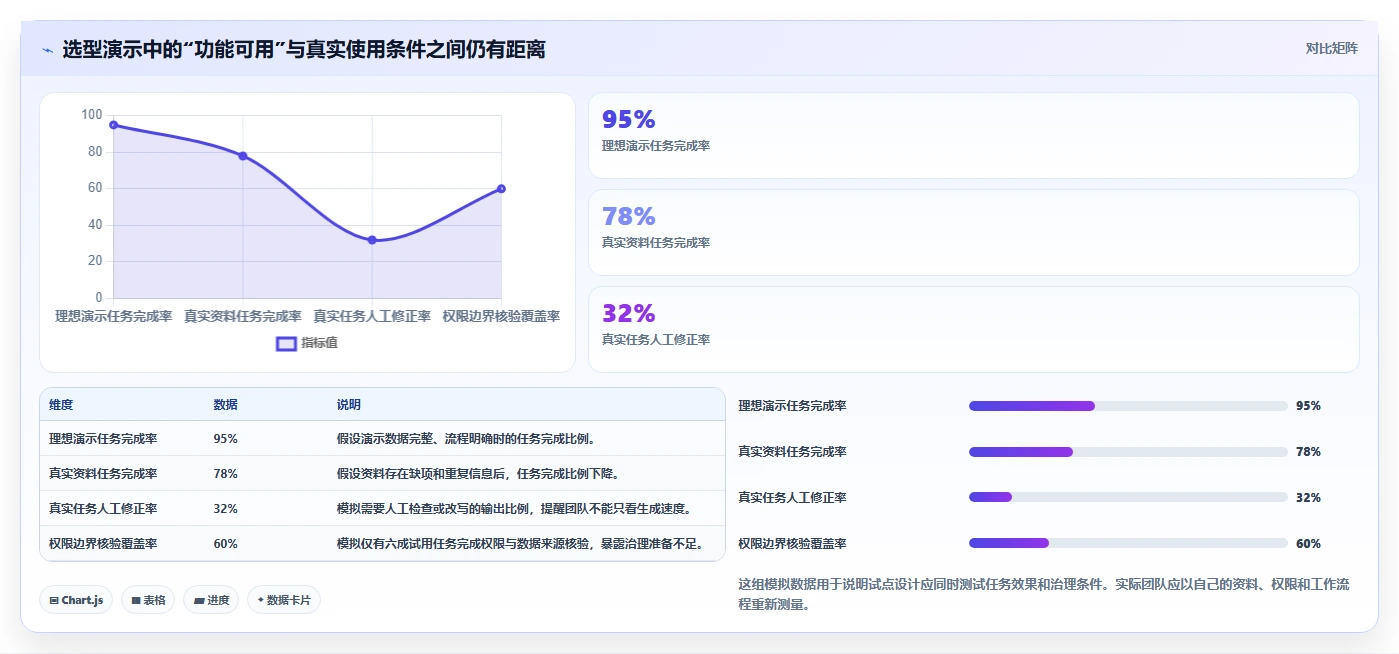Click the big 95% stat card value

point(628,120)
